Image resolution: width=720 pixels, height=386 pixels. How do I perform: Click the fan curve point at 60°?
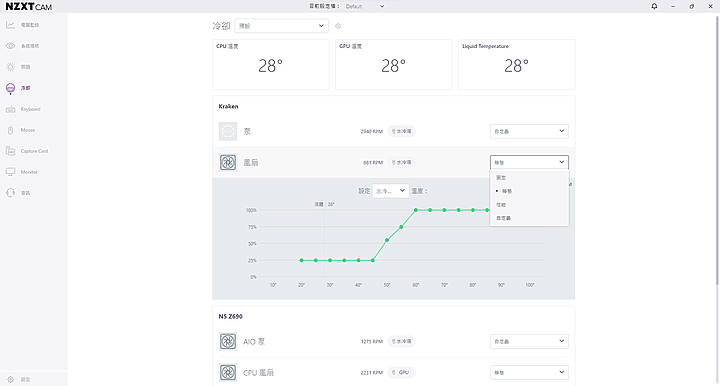click(416, 210)
